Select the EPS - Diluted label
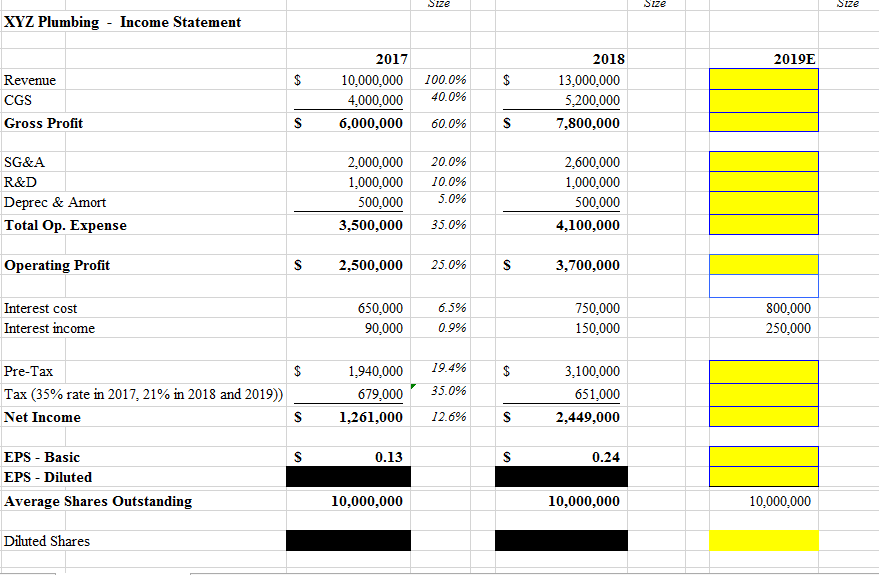 coord(48,477)
